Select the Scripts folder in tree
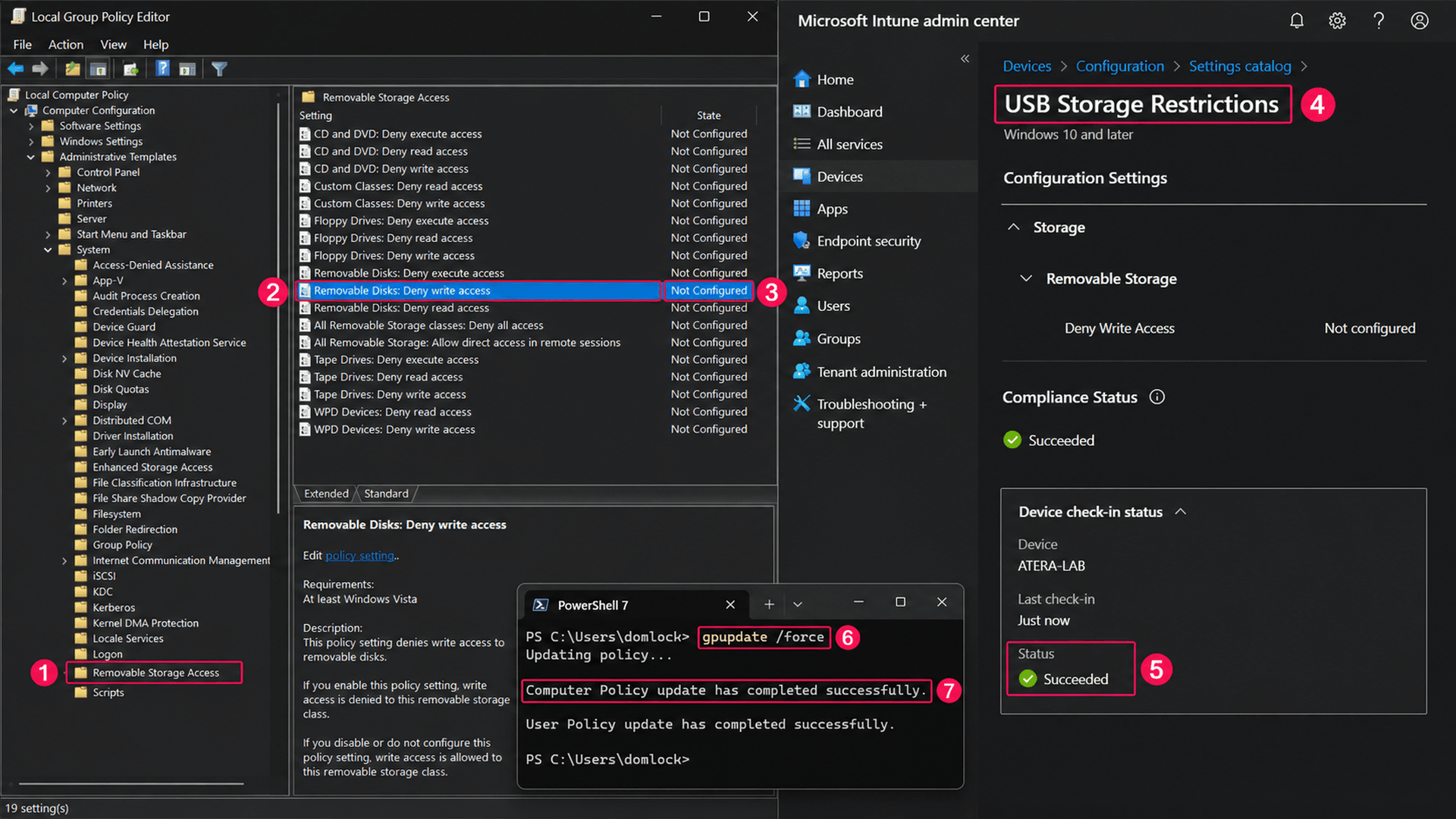1456x819 pixels. pos(108,692)
